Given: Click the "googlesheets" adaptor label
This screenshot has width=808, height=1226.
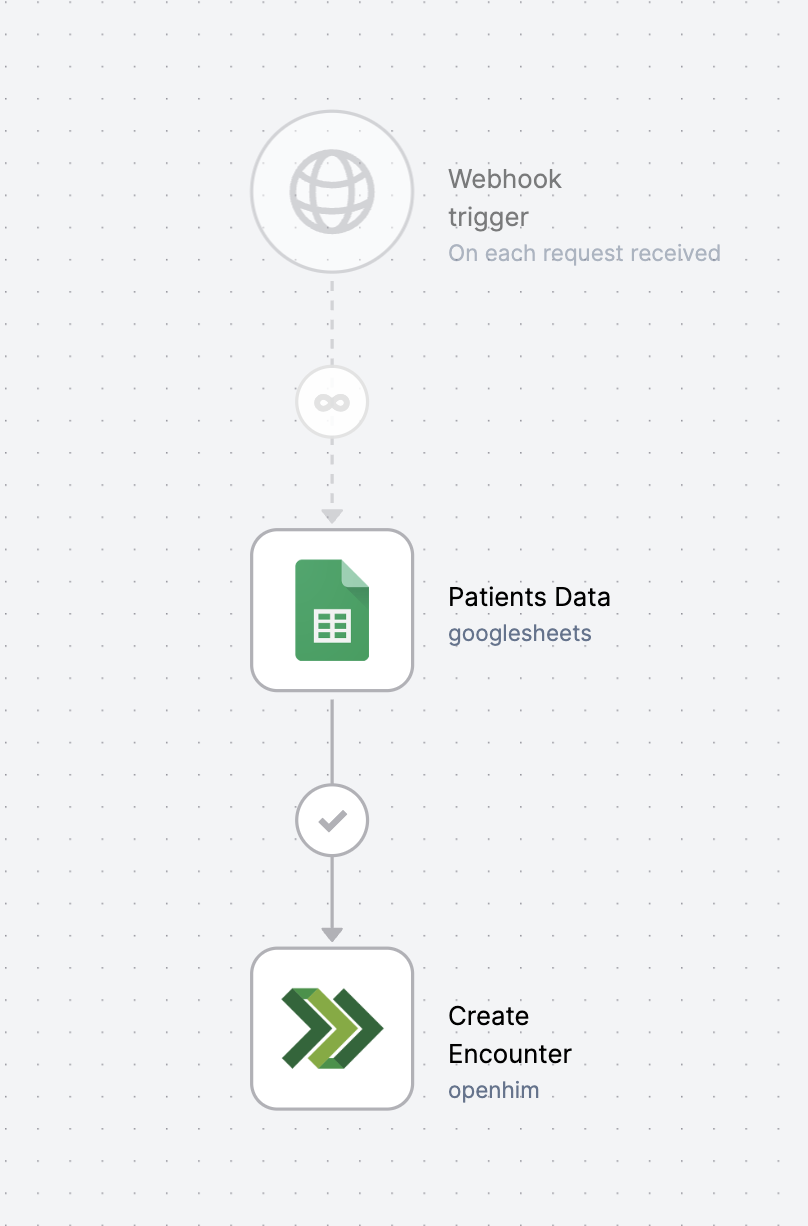Looking at the screenshot, I should (x=520, y=634).
